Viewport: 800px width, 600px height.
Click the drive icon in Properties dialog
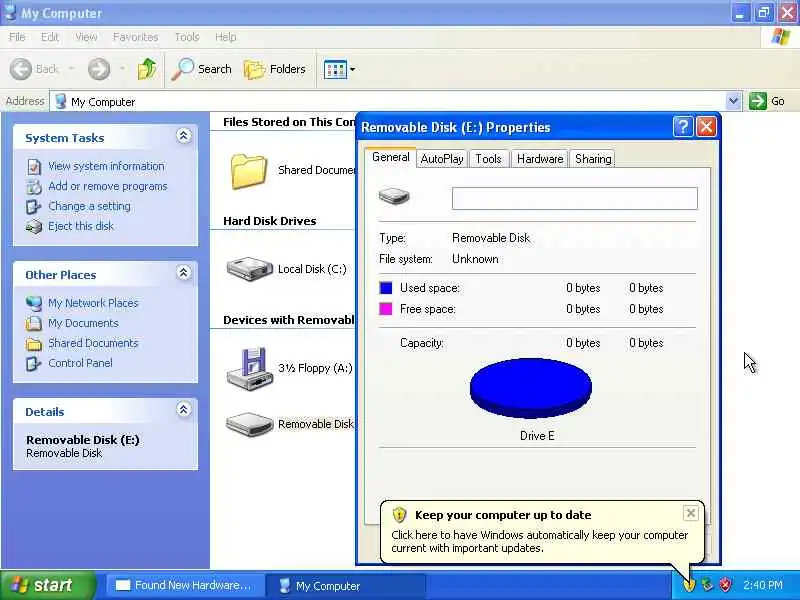tap(394, 196)
